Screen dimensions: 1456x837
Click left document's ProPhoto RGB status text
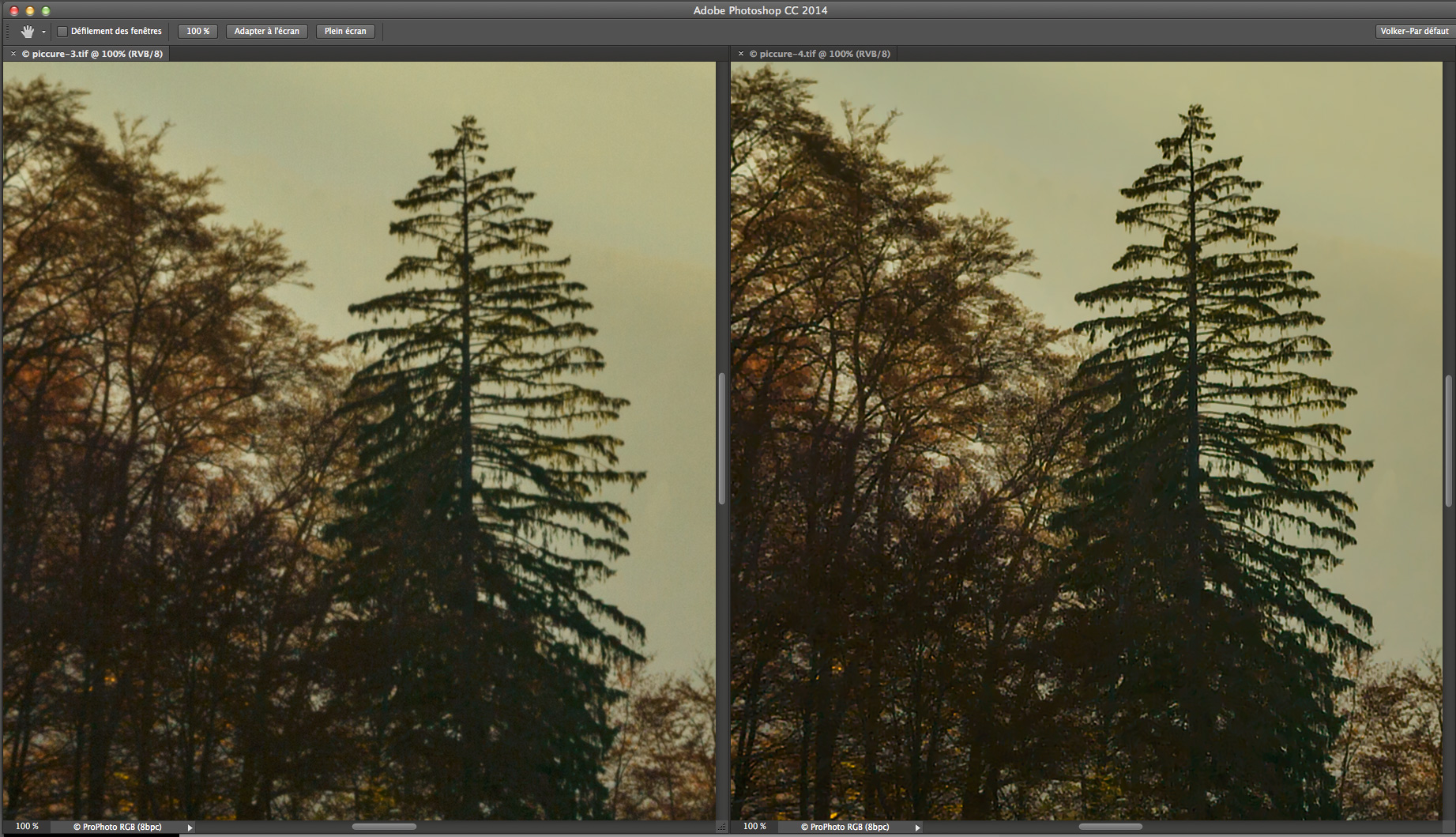(118, 827)
